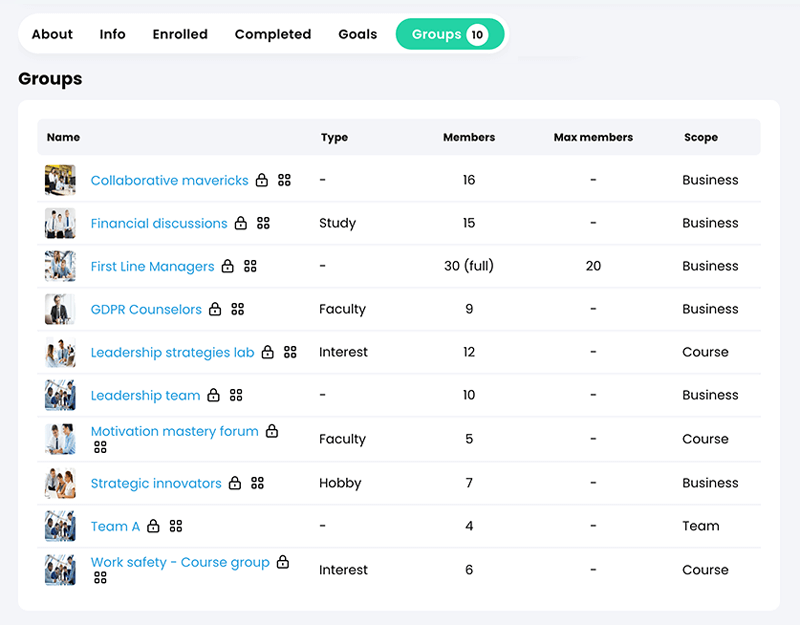Open the grid icon for First Line Managers
The width and height of the screenshot is (800, 625).
[251, 266]
